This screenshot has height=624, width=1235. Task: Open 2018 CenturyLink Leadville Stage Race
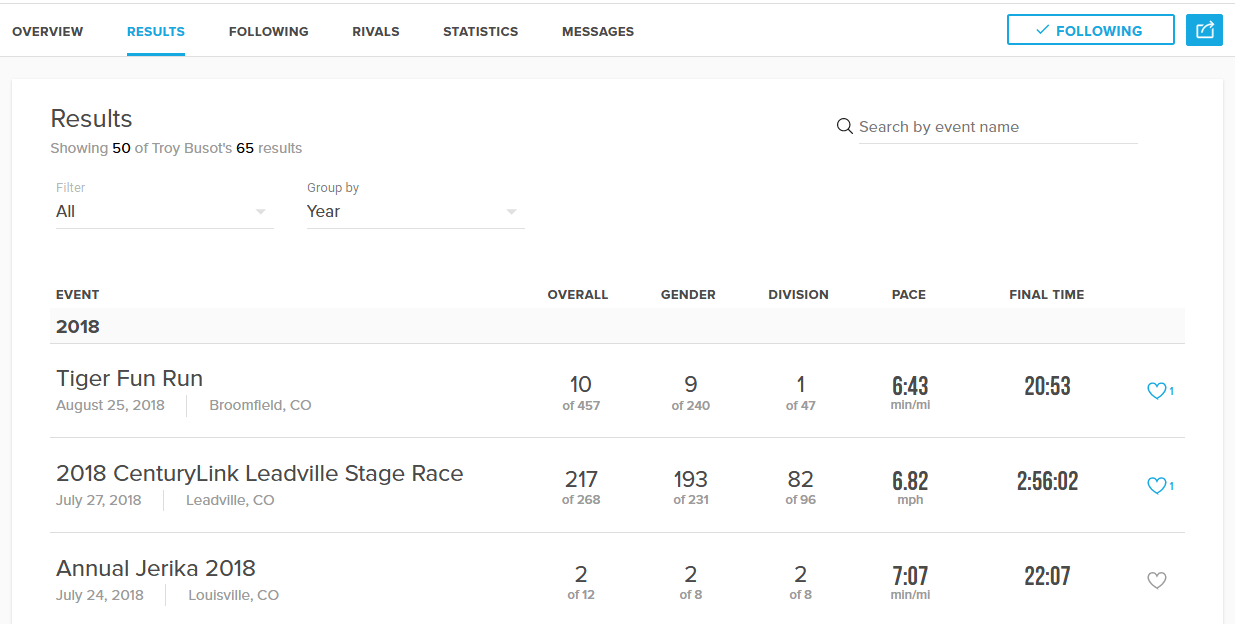pos(260,474)
